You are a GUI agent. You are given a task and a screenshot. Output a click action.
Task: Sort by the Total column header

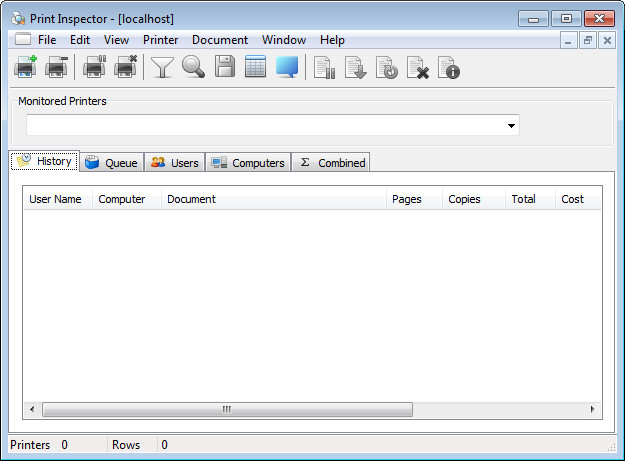[531, 199]
